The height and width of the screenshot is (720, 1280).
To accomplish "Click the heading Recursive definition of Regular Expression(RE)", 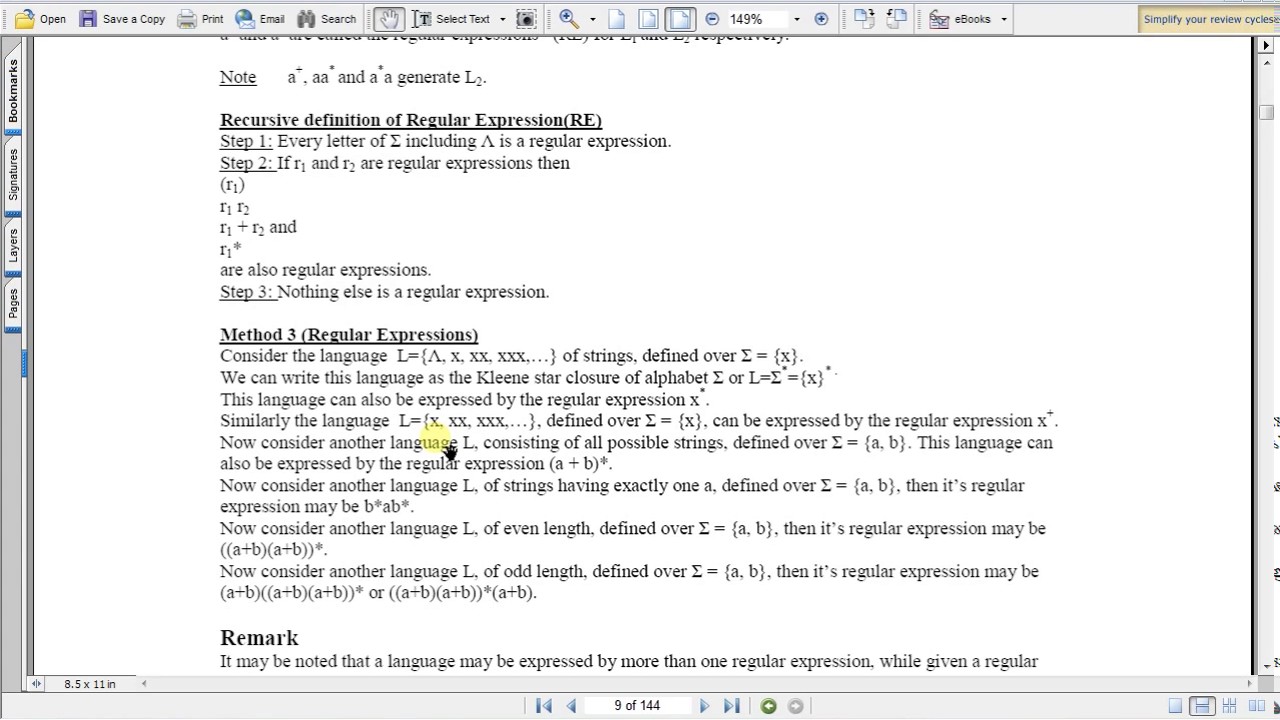I will coord(411,120).
